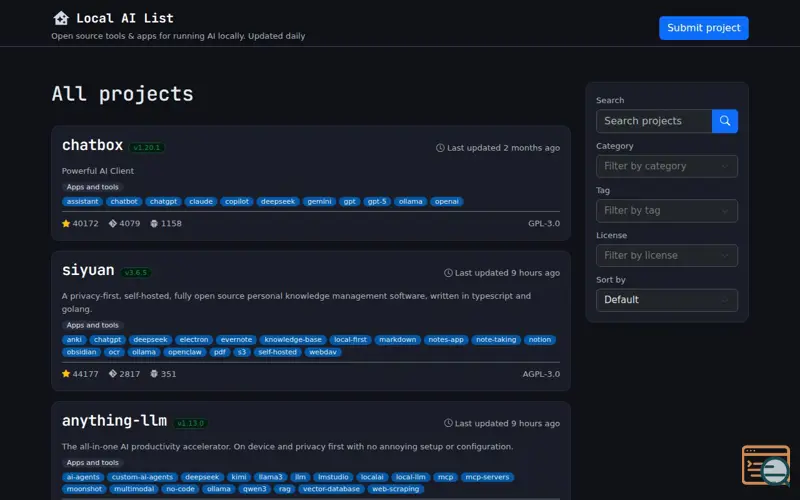
Task: Select the copilot tag
Action: 237,202
